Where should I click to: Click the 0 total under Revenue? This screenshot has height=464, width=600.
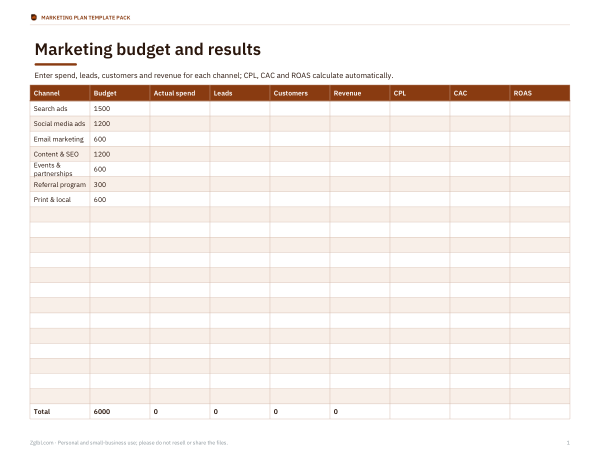[336, 412]
